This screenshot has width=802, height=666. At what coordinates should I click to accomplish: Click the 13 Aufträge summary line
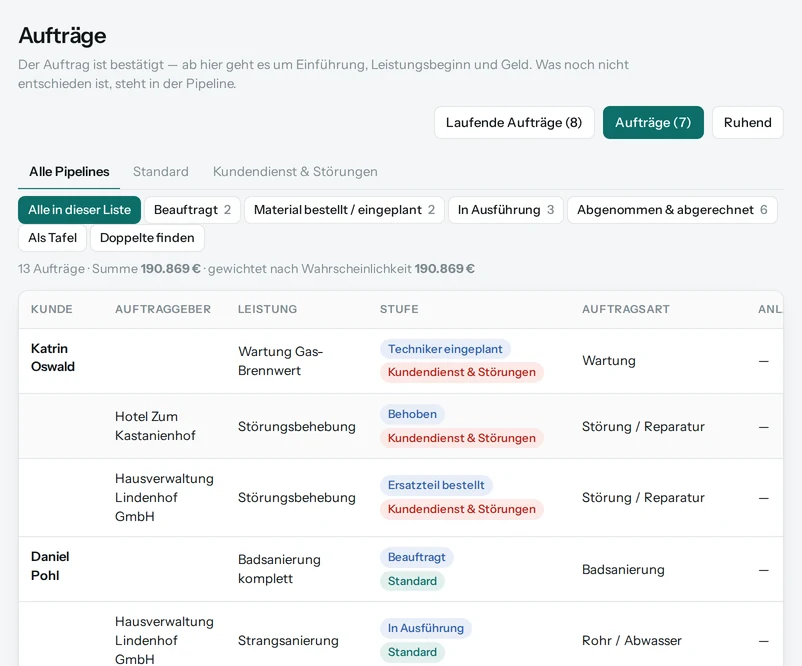(246, 269)
